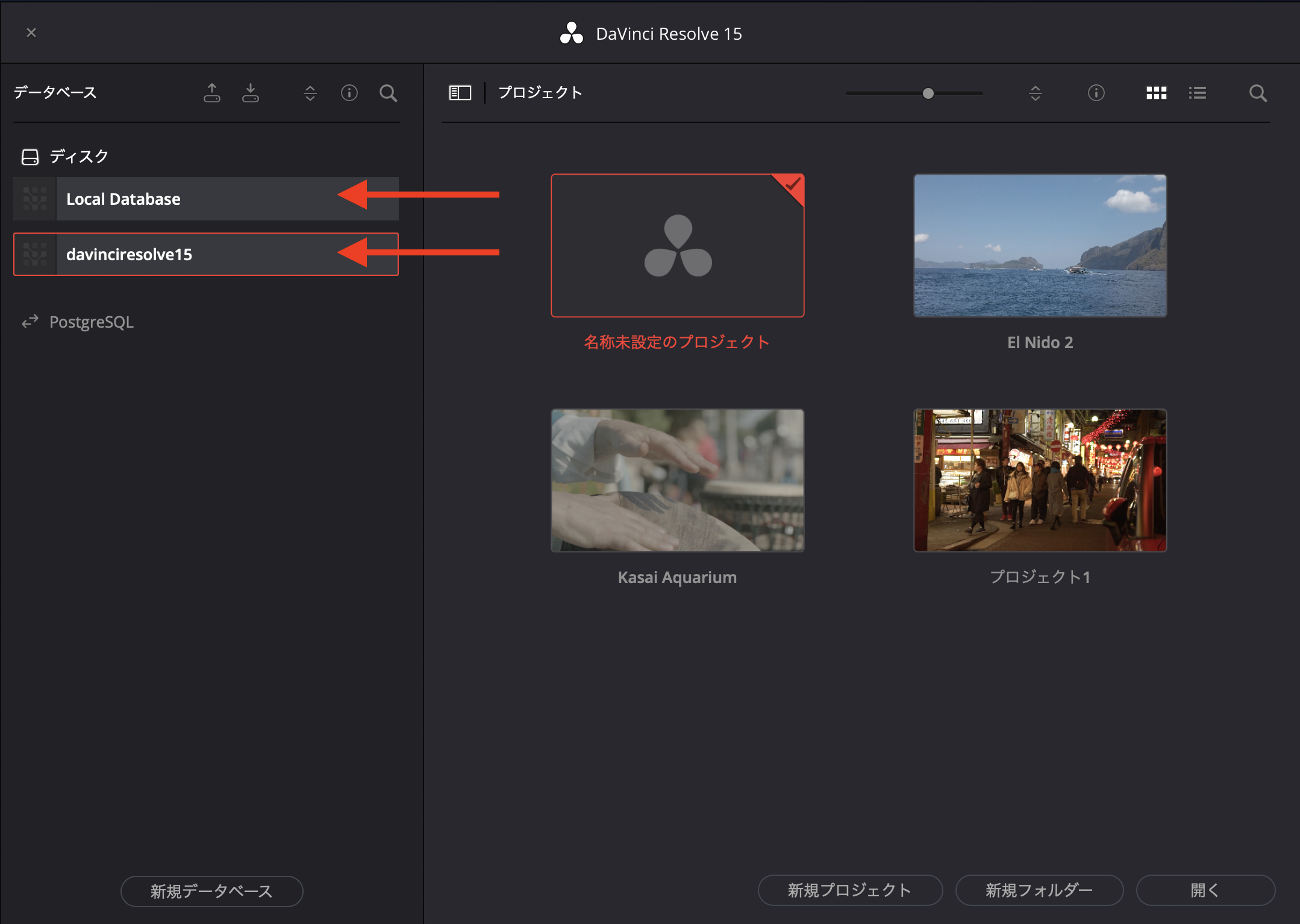Adjust the thumbnail size slider
This screenshot has width=1300, height=924.
928,93
